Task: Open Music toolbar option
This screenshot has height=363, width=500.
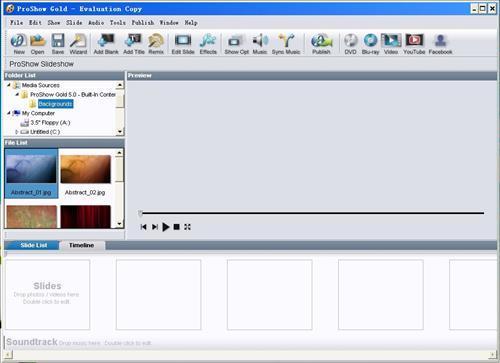Action: [260, 44]
